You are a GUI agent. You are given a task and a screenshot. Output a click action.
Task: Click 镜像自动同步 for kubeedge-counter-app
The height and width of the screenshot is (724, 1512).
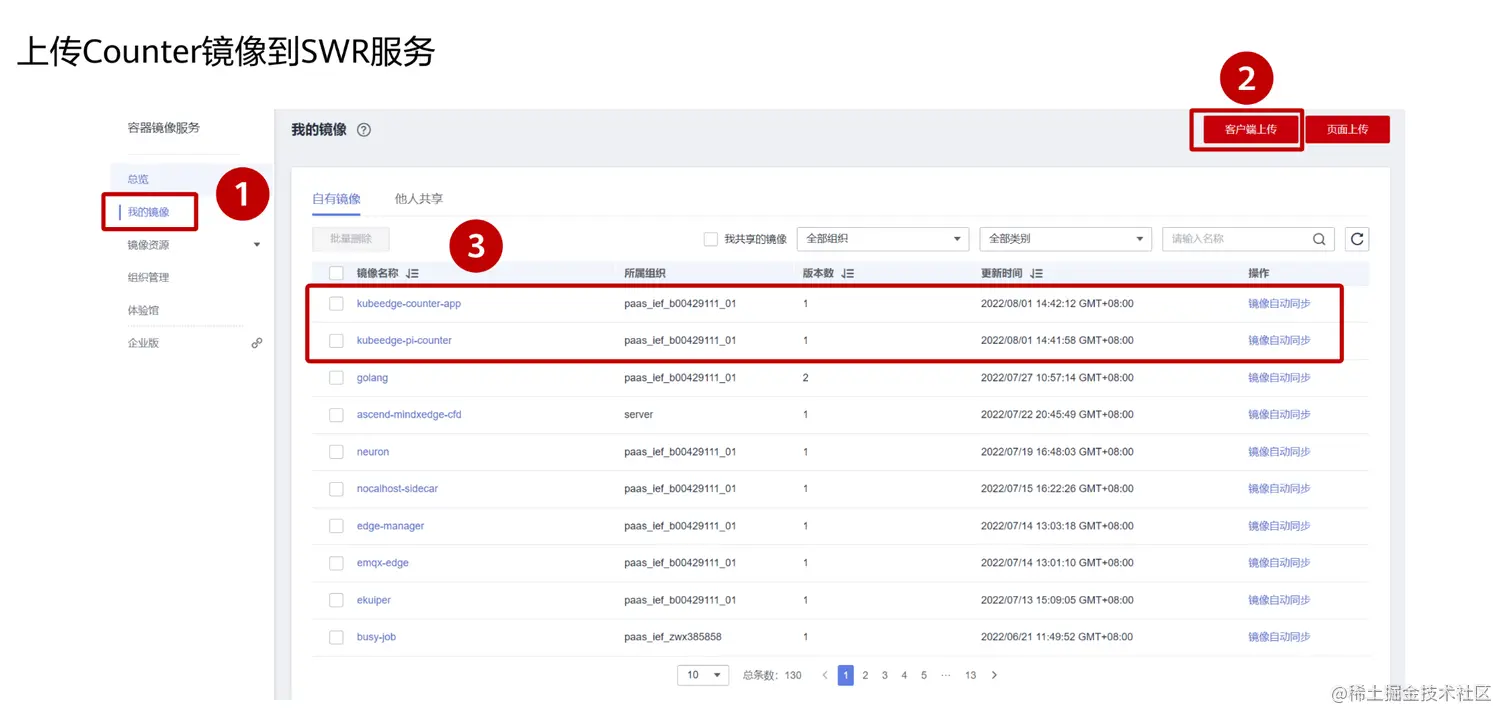[1279, 304]
